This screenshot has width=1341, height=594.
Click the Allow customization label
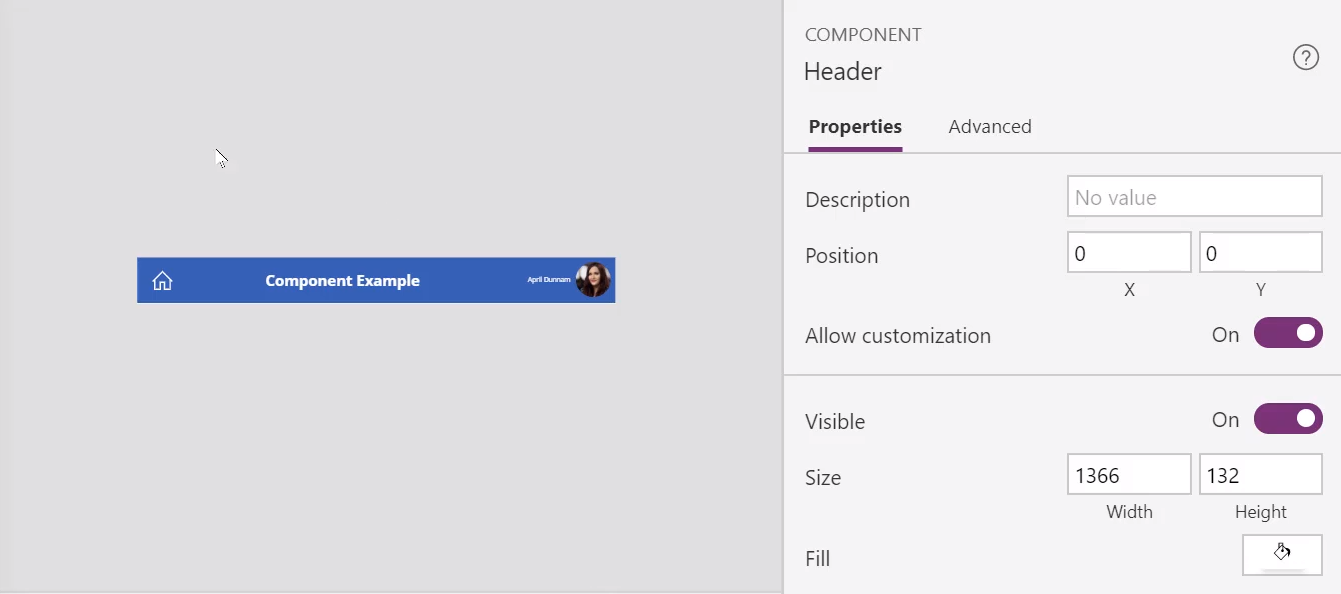[898, 336]
